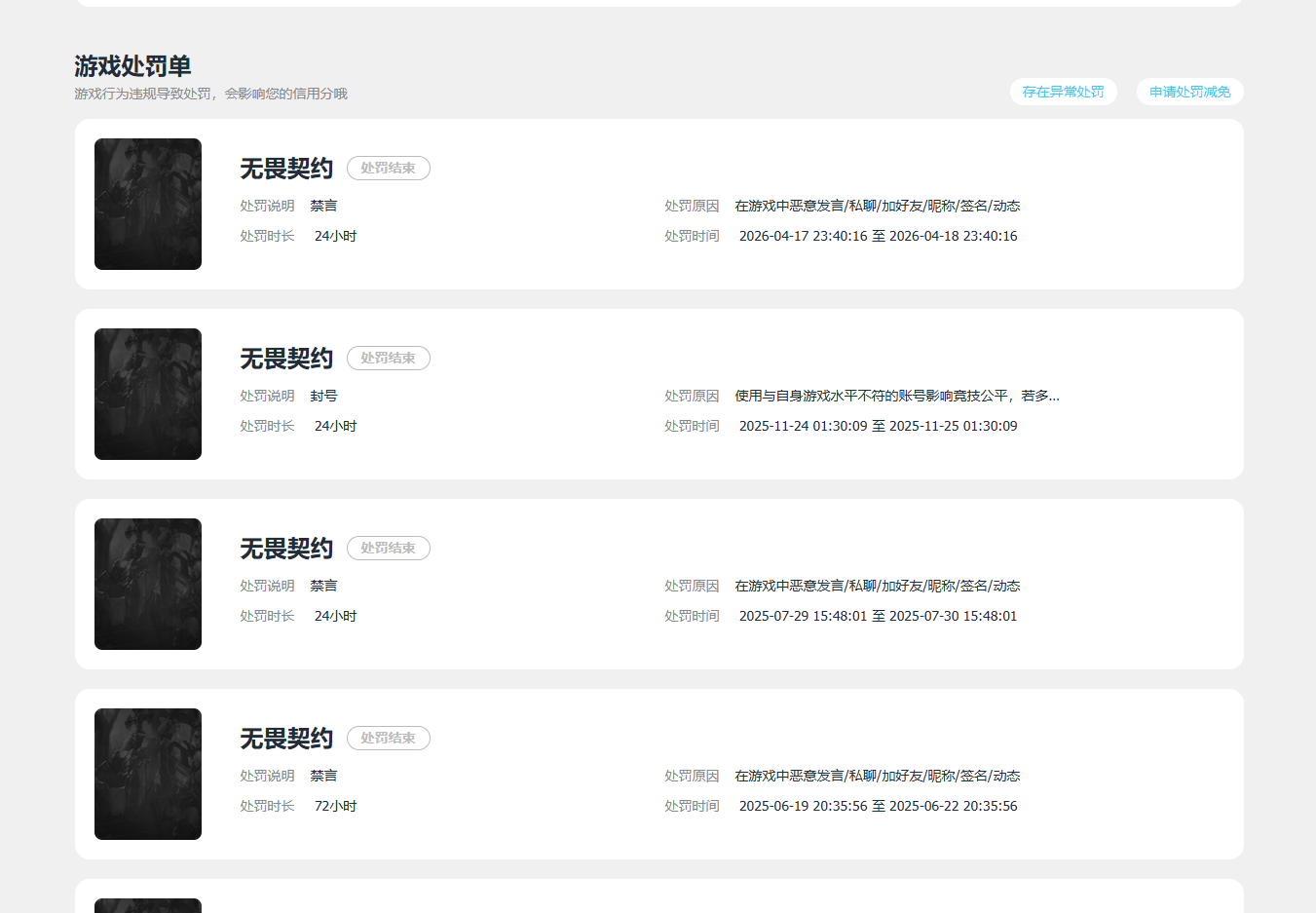
Task: Open game thumbnail of the 72小时 penalty
Action: point(148,774)
